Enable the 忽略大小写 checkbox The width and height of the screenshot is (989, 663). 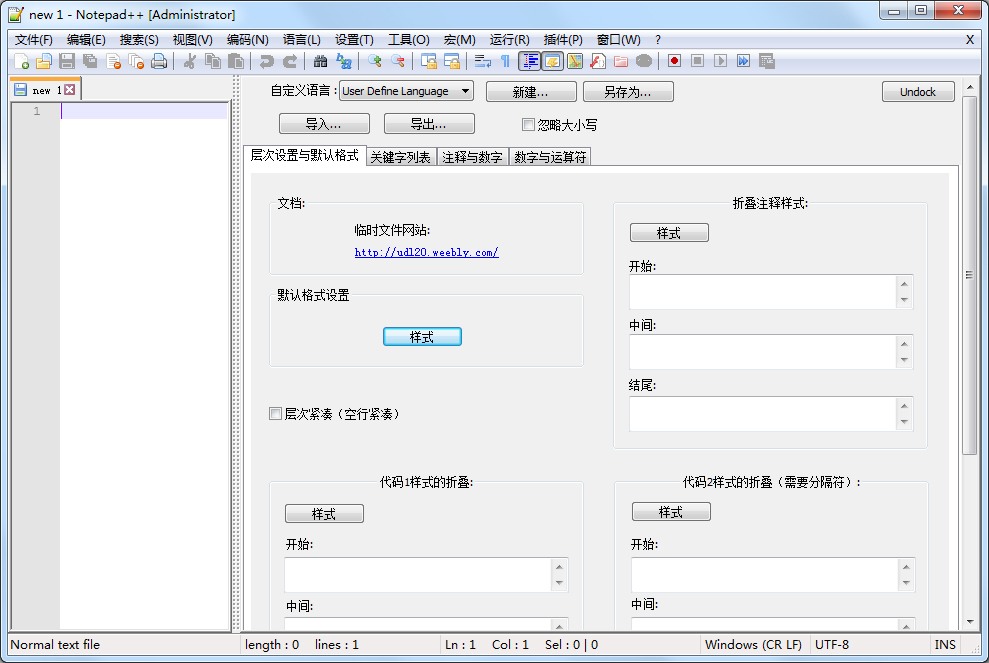coord(529,125)
